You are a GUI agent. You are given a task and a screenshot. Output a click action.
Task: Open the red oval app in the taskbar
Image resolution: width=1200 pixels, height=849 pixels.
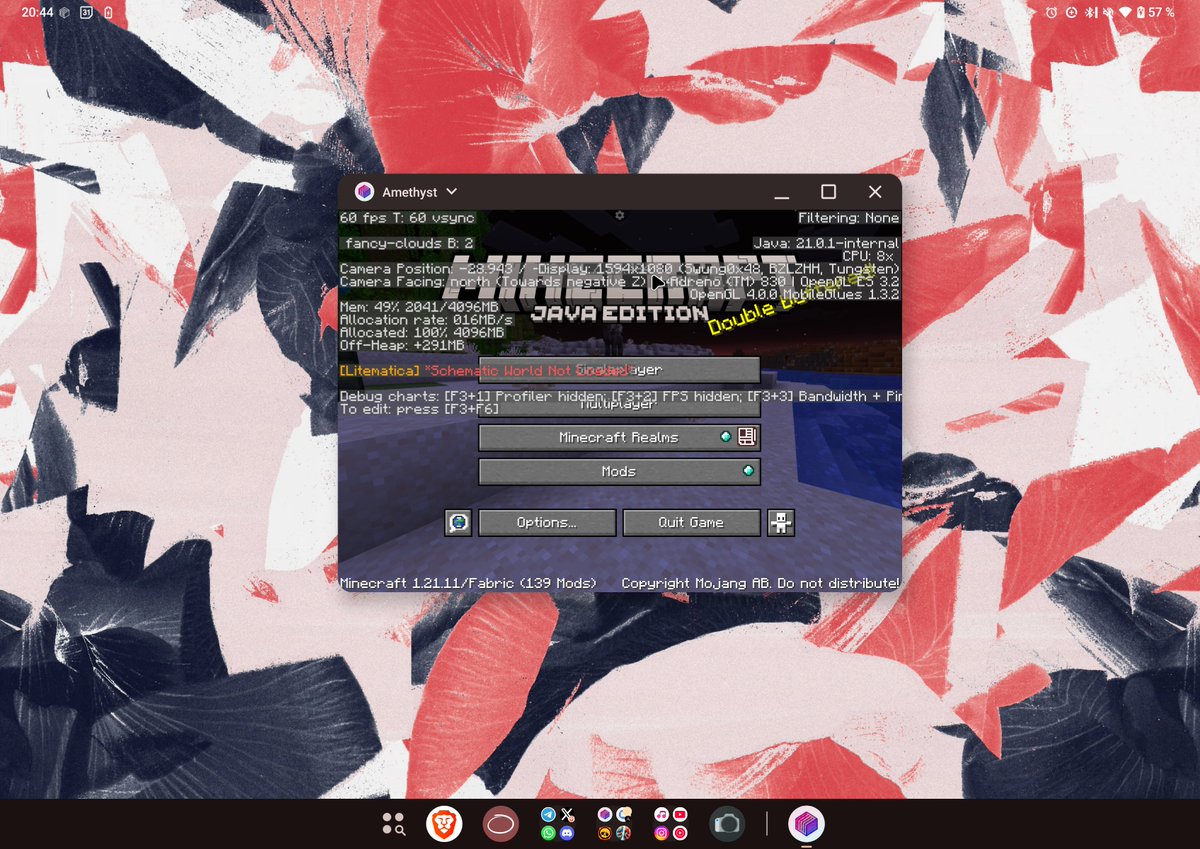pyautogui.click(x=501, y=824)
